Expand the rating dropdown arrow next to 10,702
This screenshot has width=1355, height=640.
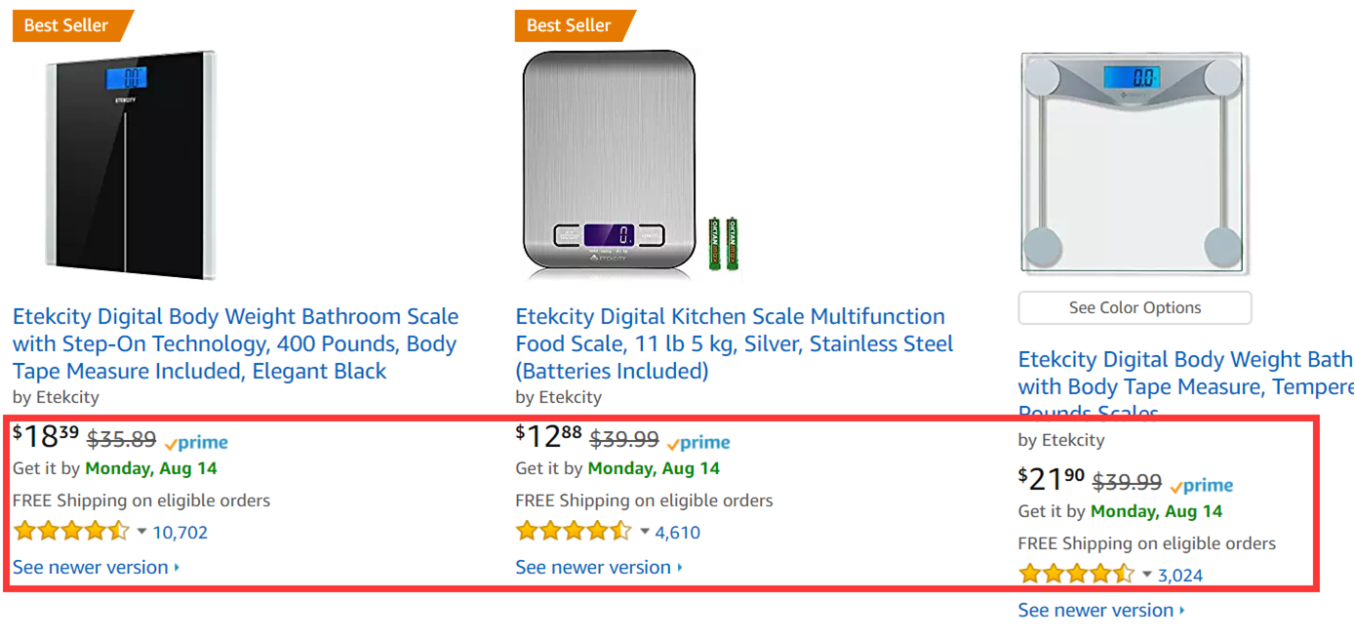pyautogui.click(x=141, y=531)
